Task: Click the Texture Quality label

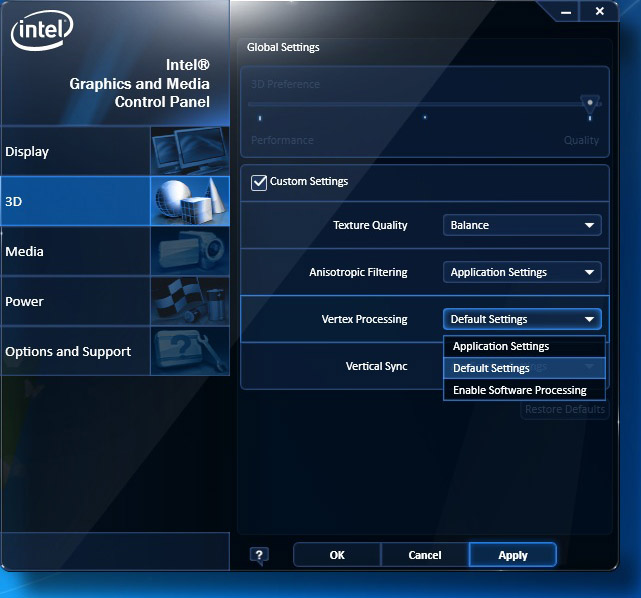Action: pyautogui.click(x=370, y=225)
